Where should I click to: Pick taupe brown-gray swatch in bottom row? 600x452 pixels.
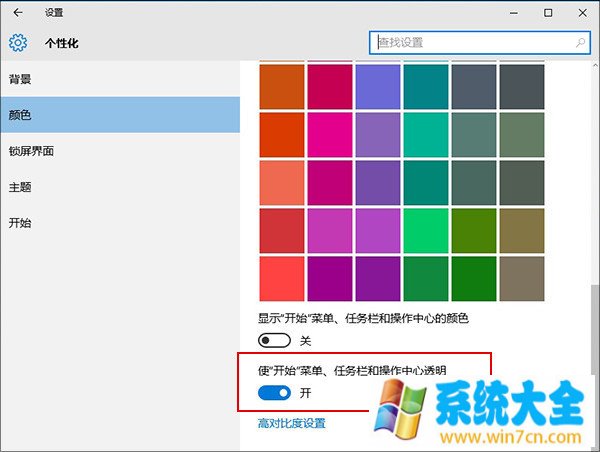click(x=522, y=279)
